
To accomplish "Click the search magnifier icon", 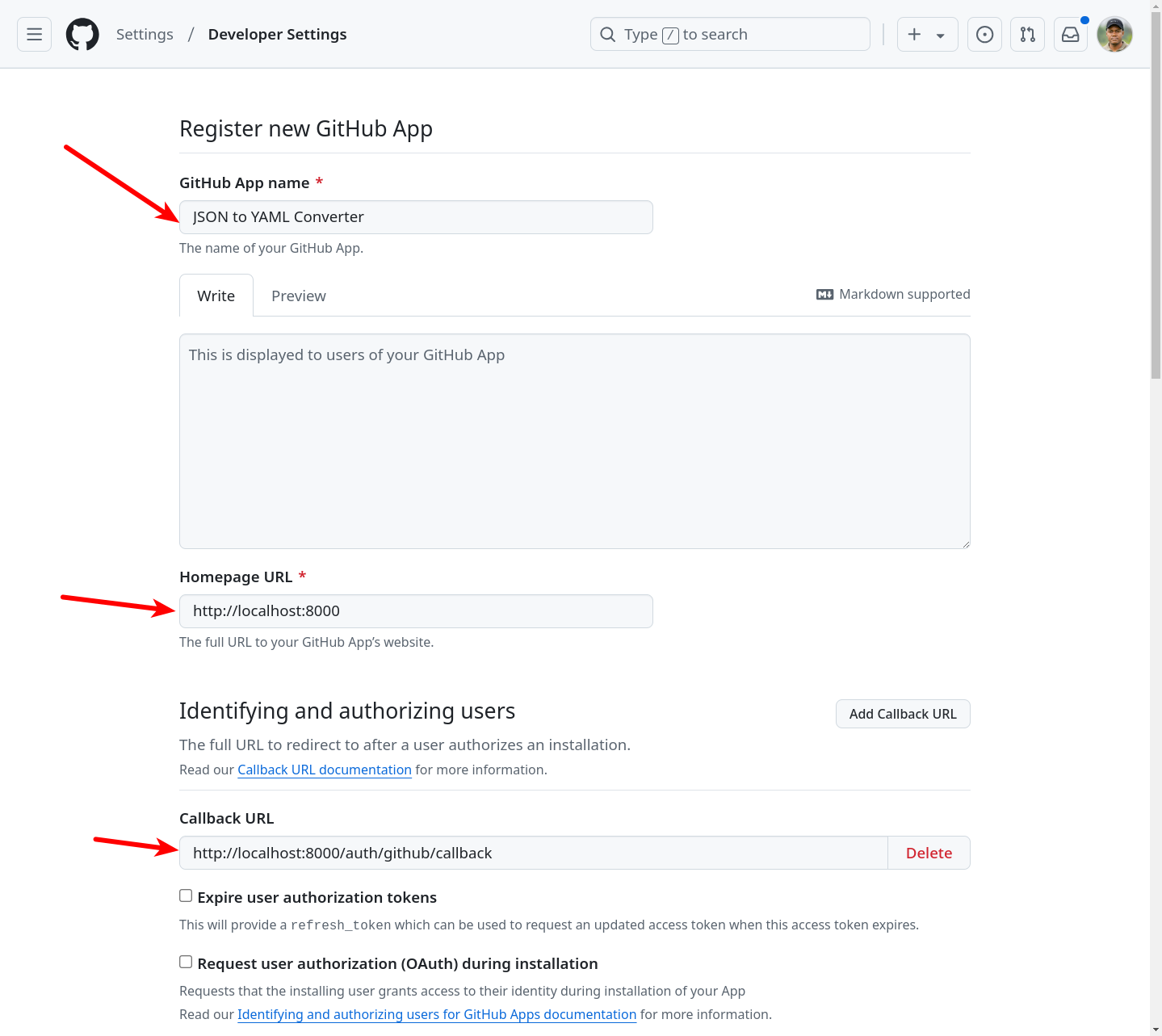I will tap(607, 34).
